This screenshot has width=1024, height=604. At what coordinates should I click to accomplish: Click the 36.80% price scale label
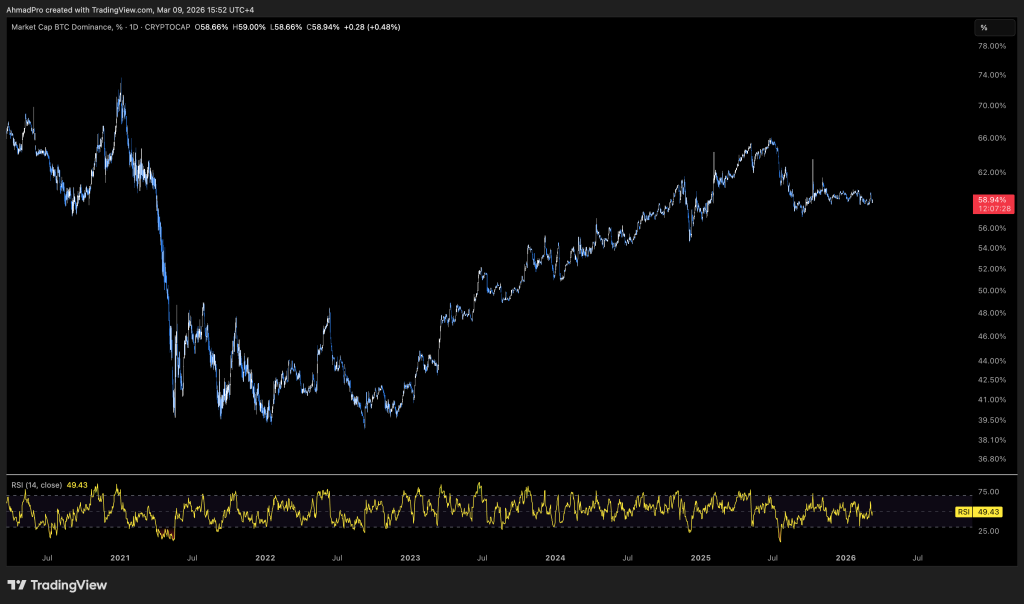991,459
